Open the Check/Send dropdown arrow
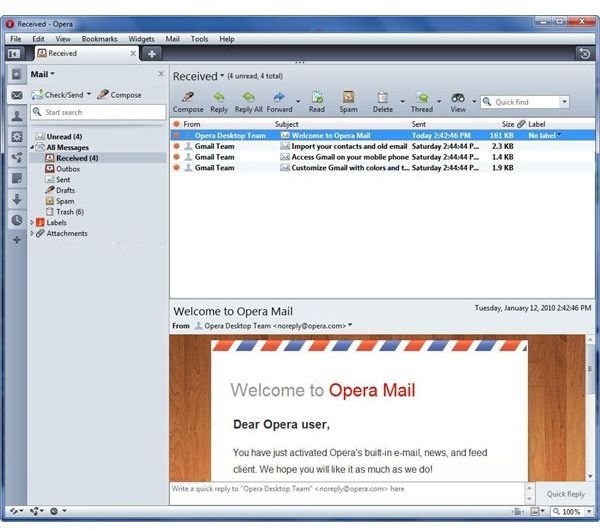The width and height of the screenshot is (600, 530). pos(88,94)
